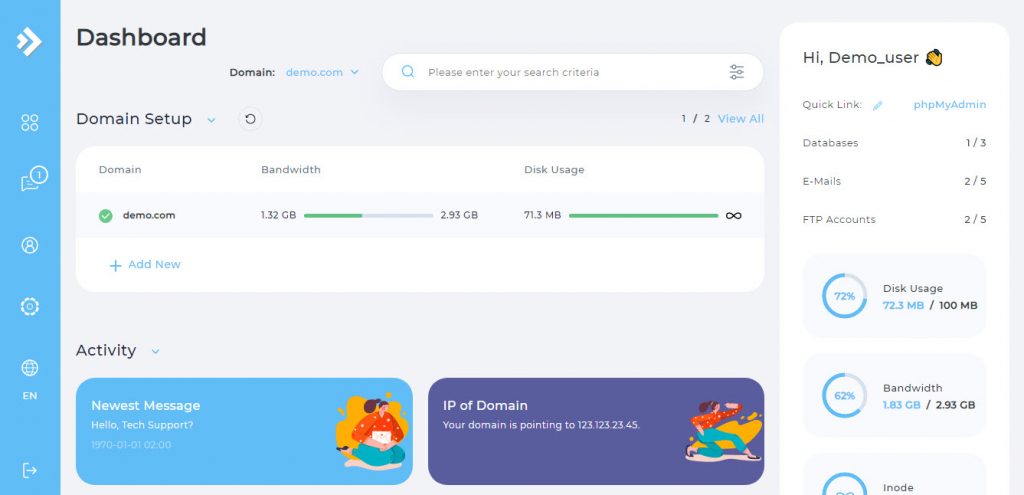
Task: Click View All domains link
Action: (741, 119)
